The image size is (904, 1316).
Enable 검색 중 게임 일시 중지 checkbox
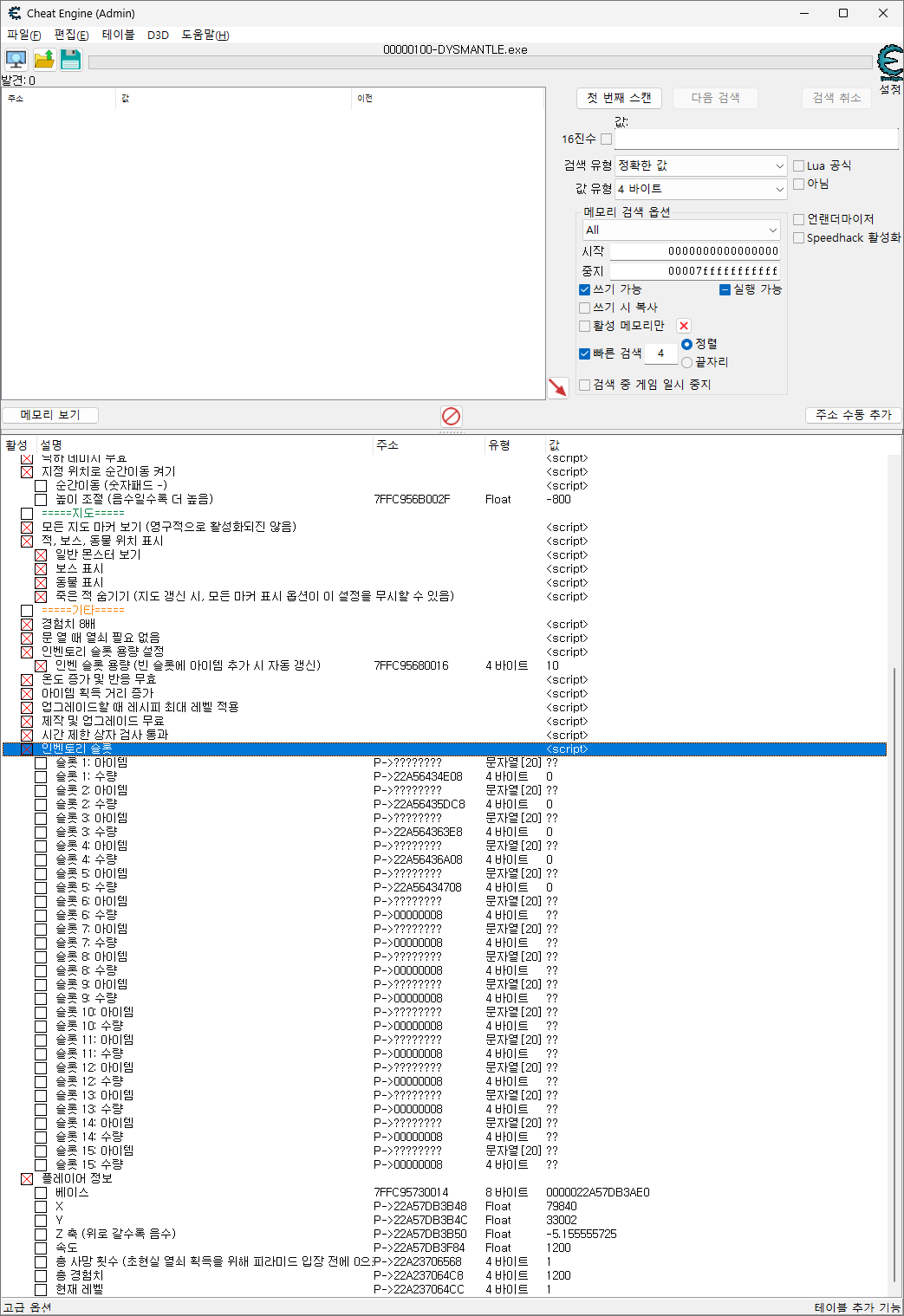[x=584, y=385]
